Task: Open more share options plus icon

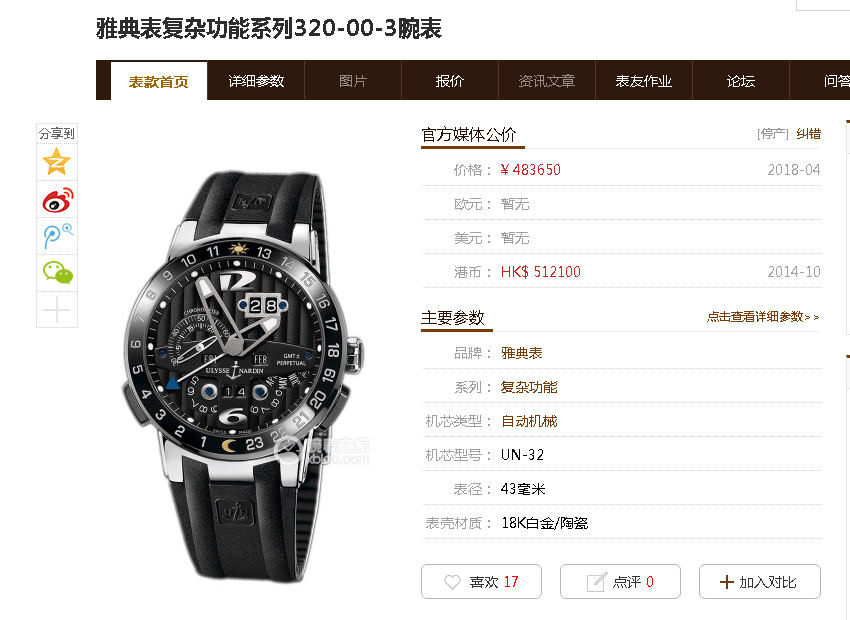Action: [57, 310]
